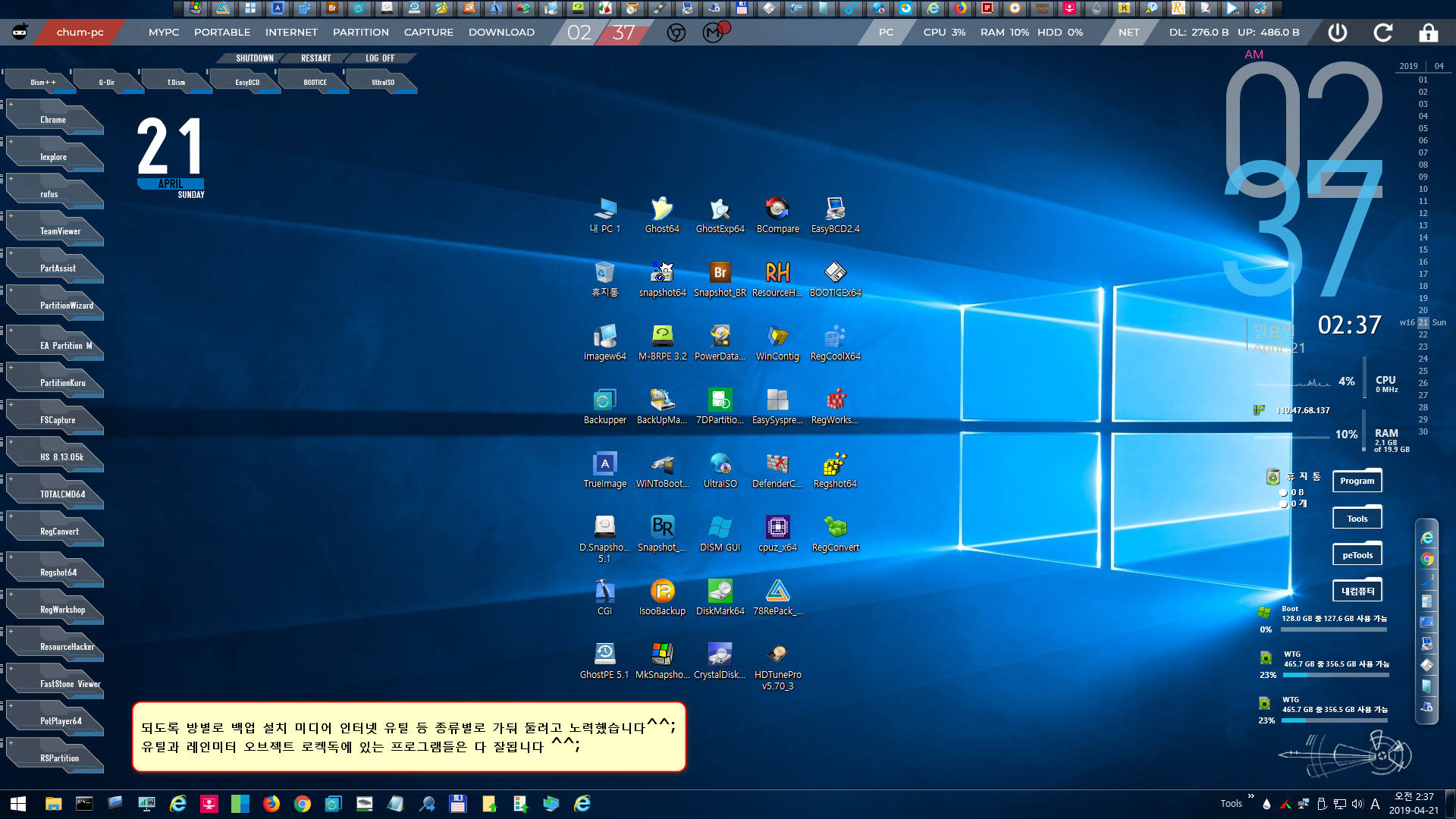Screen dimensions: 1456x819
Task: Launch Snapshot_BR from the desktop
Action: (720, 278)
